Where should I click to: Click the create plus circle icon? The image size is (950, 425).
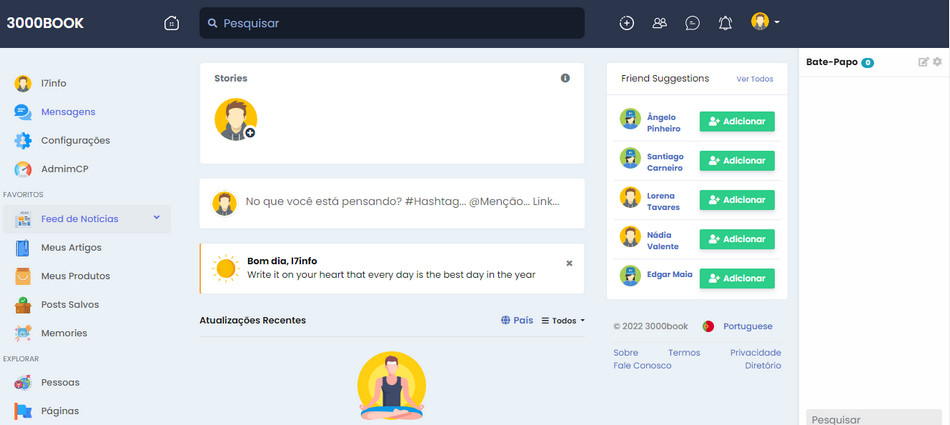point(626,23)
